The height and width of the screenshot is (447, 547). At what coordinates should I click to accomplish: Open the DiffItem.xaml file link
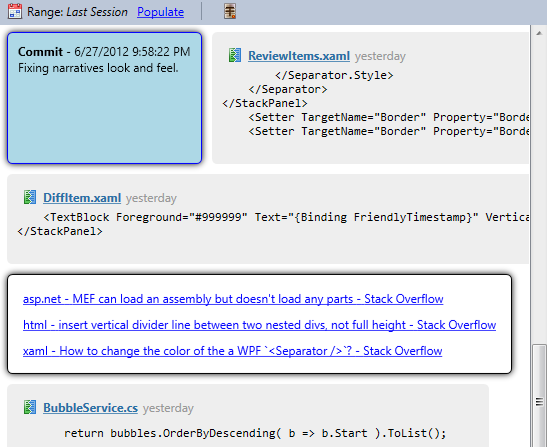coord(82,198)
